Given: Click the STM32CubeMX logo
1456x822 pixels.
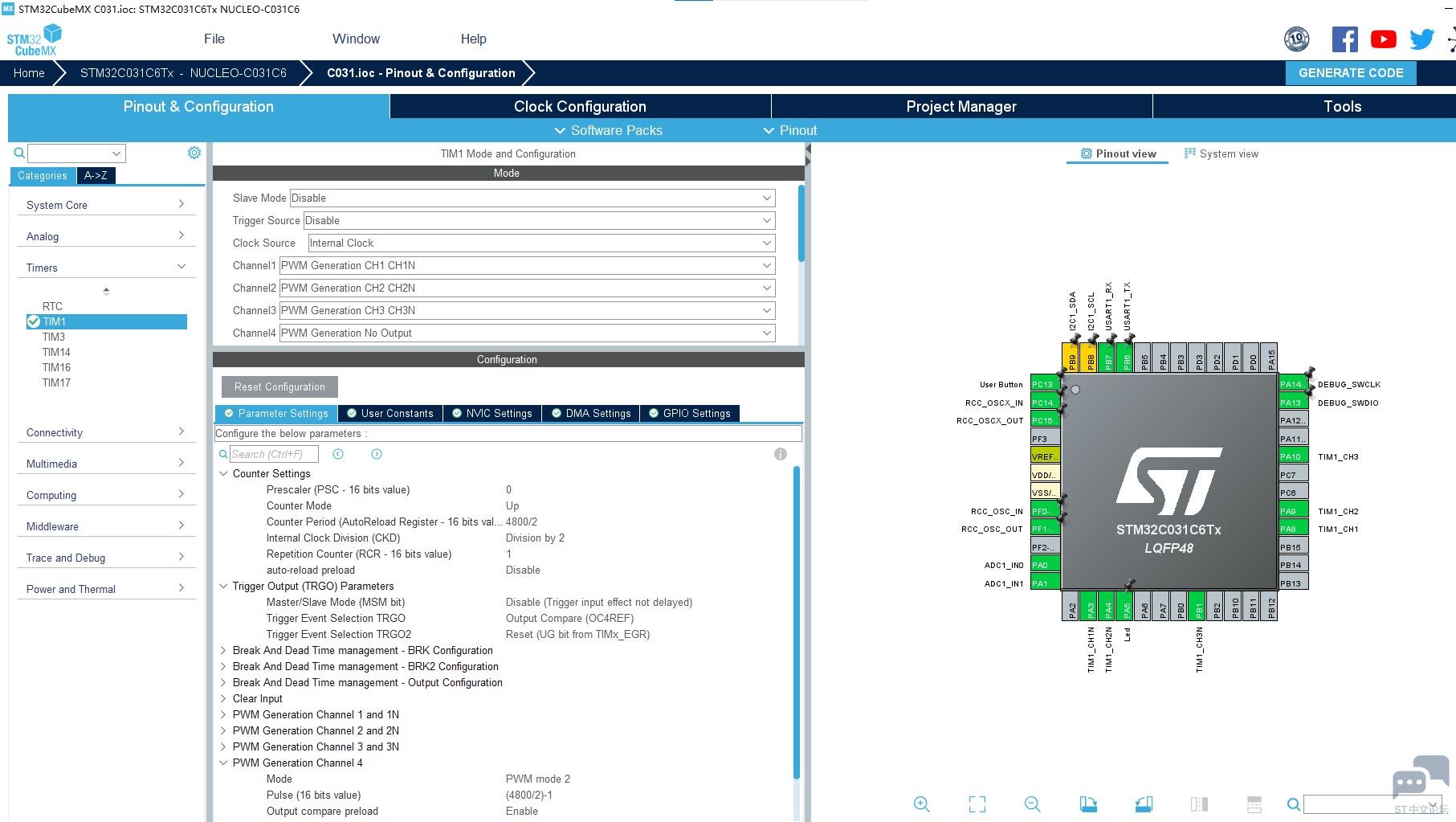Looking at the screenshot, I should (35, 40).
